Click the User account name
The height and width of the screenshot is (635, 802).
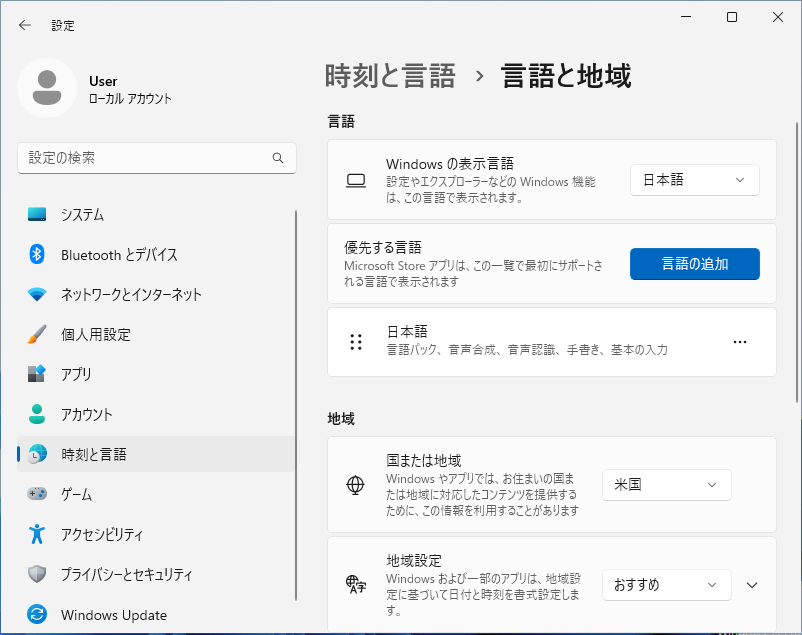coord(103,81)
